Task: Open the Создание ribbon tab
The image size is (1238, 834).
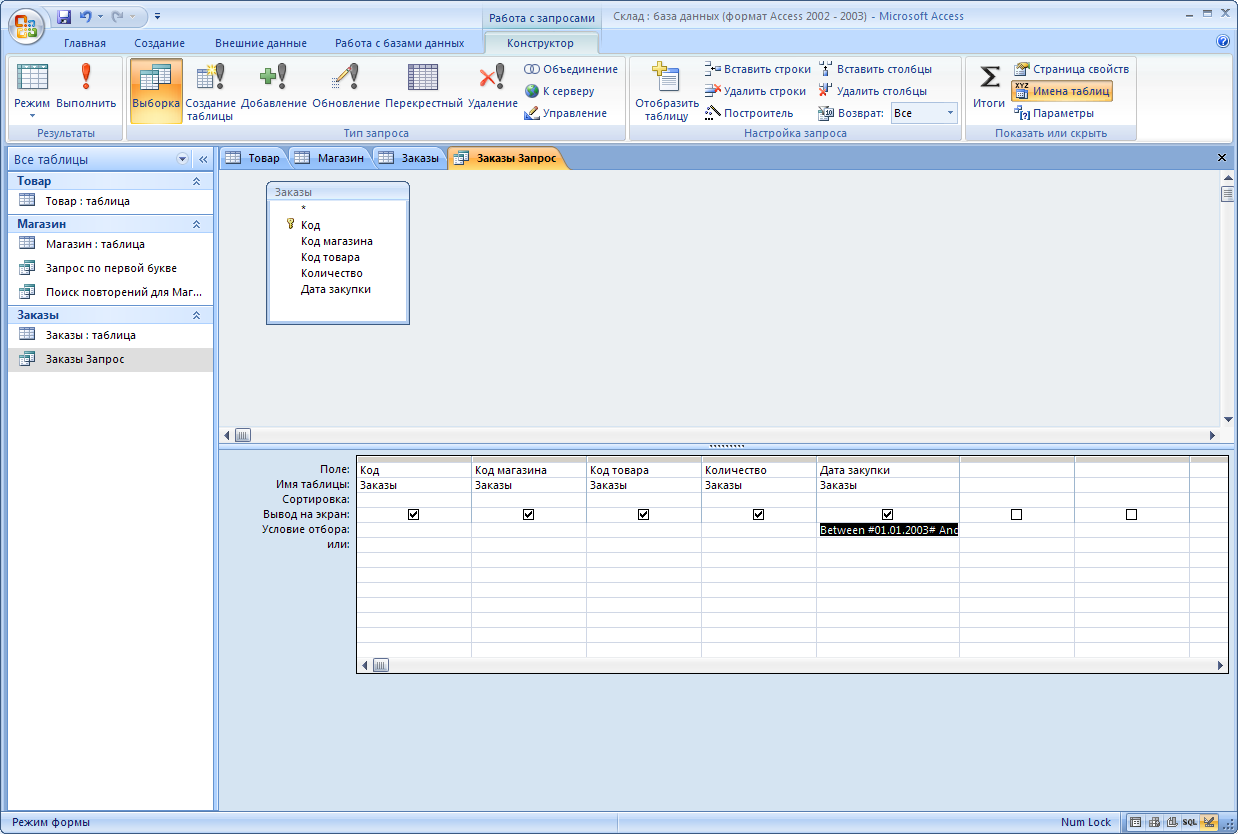Action: (x=159, y=43)
